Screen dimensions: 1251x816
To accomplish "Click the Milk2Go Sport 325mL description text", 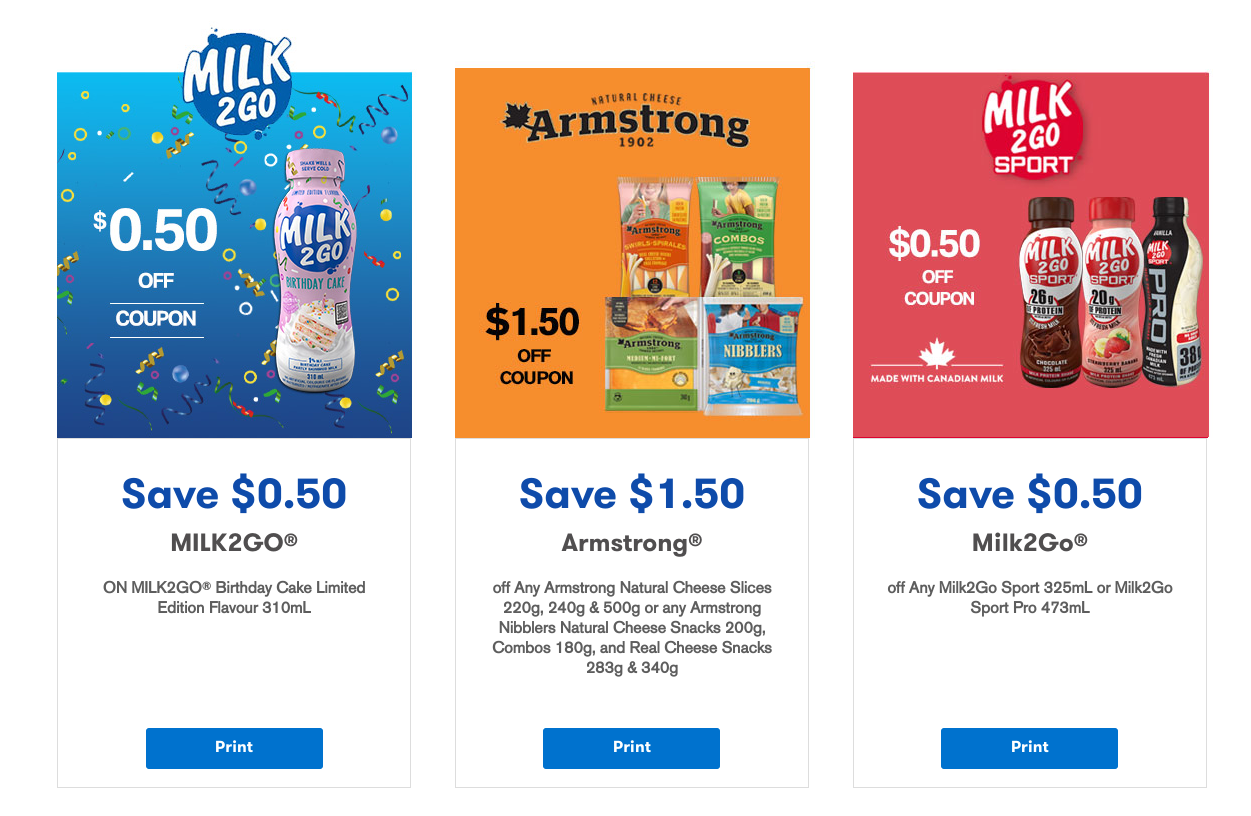I will click(x=1030, y=597).
